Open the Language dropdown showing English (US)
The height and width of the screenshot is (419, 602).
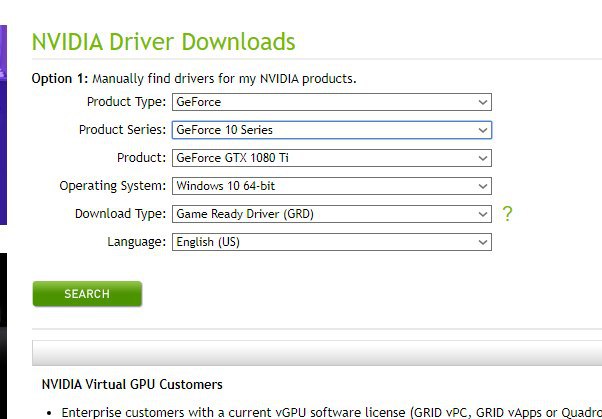(x=332, y=242)
